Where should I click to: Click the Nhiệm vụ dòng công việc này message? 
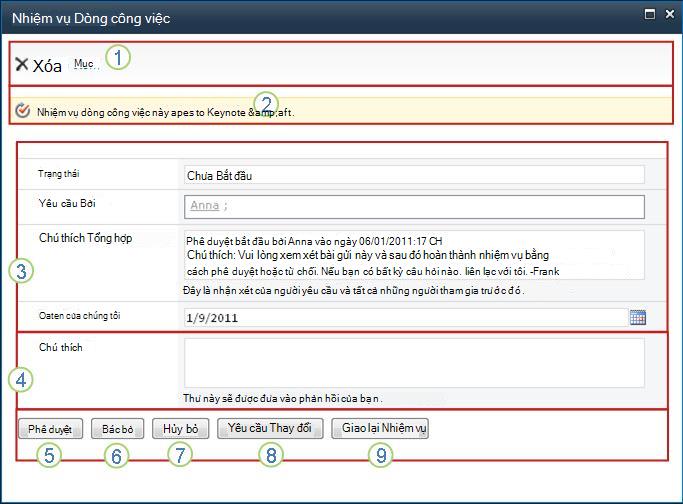[166, 112]
